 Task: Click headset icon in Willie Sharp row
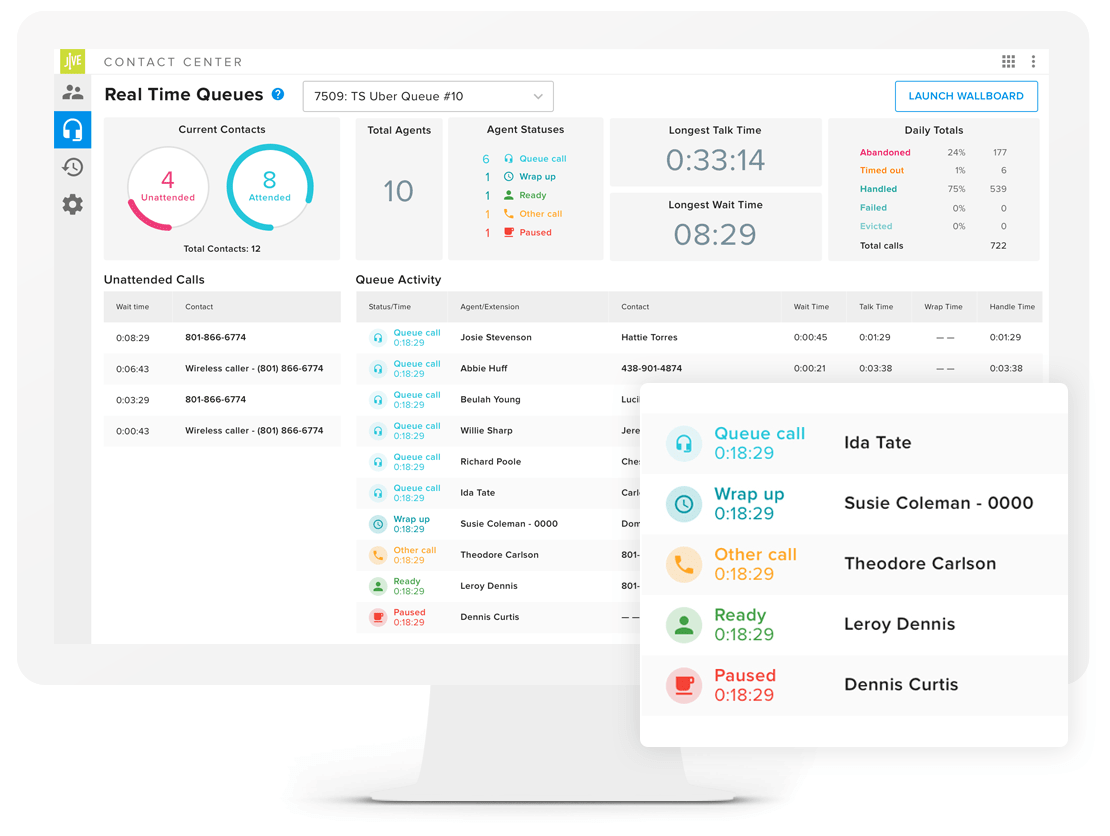pyautogui.click(x=378, y=431)
